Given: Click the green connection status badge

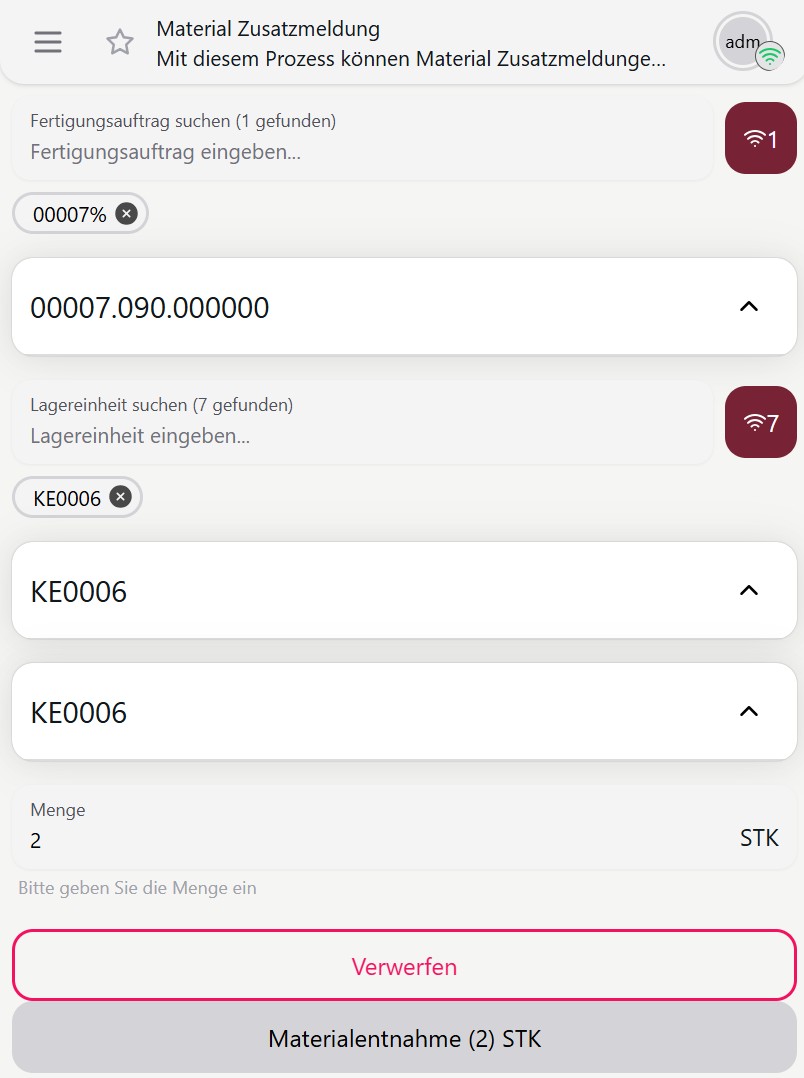Looking at the screenshot, I should coord(769,57).
